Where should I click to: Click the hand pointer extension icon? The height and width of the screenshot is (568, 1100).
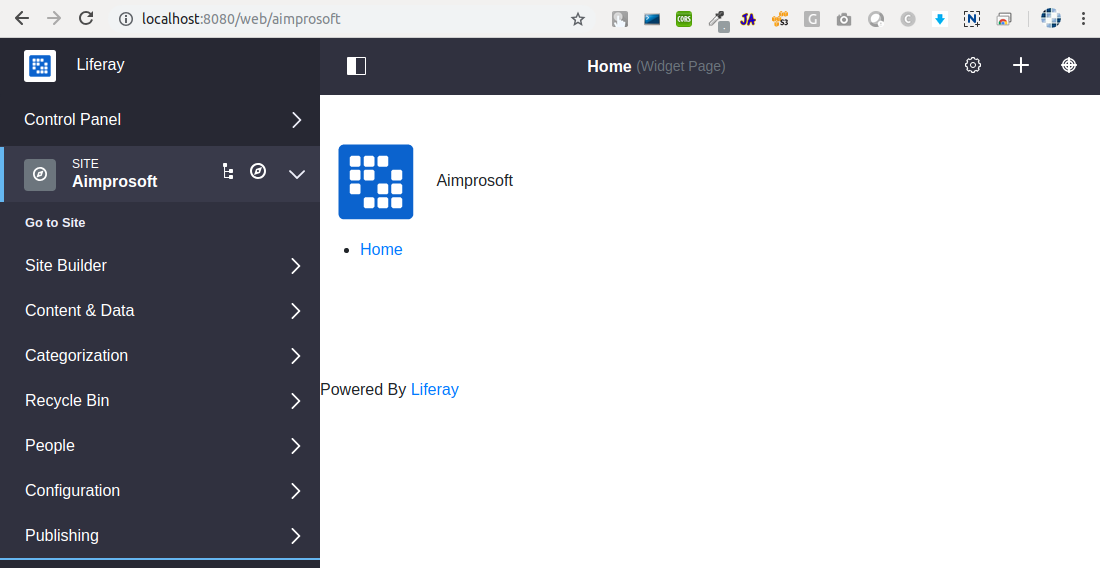point(619,19)
